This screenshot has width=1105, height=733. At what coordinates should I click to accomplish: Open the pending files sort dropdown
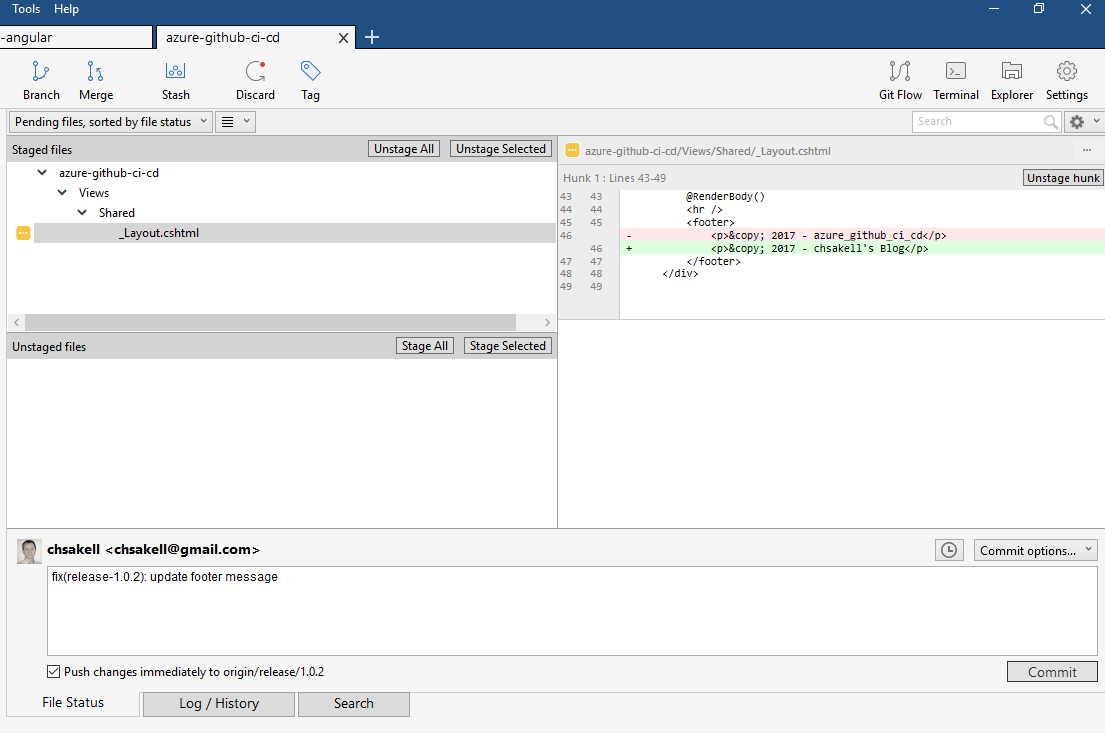(x=110, y=122)
